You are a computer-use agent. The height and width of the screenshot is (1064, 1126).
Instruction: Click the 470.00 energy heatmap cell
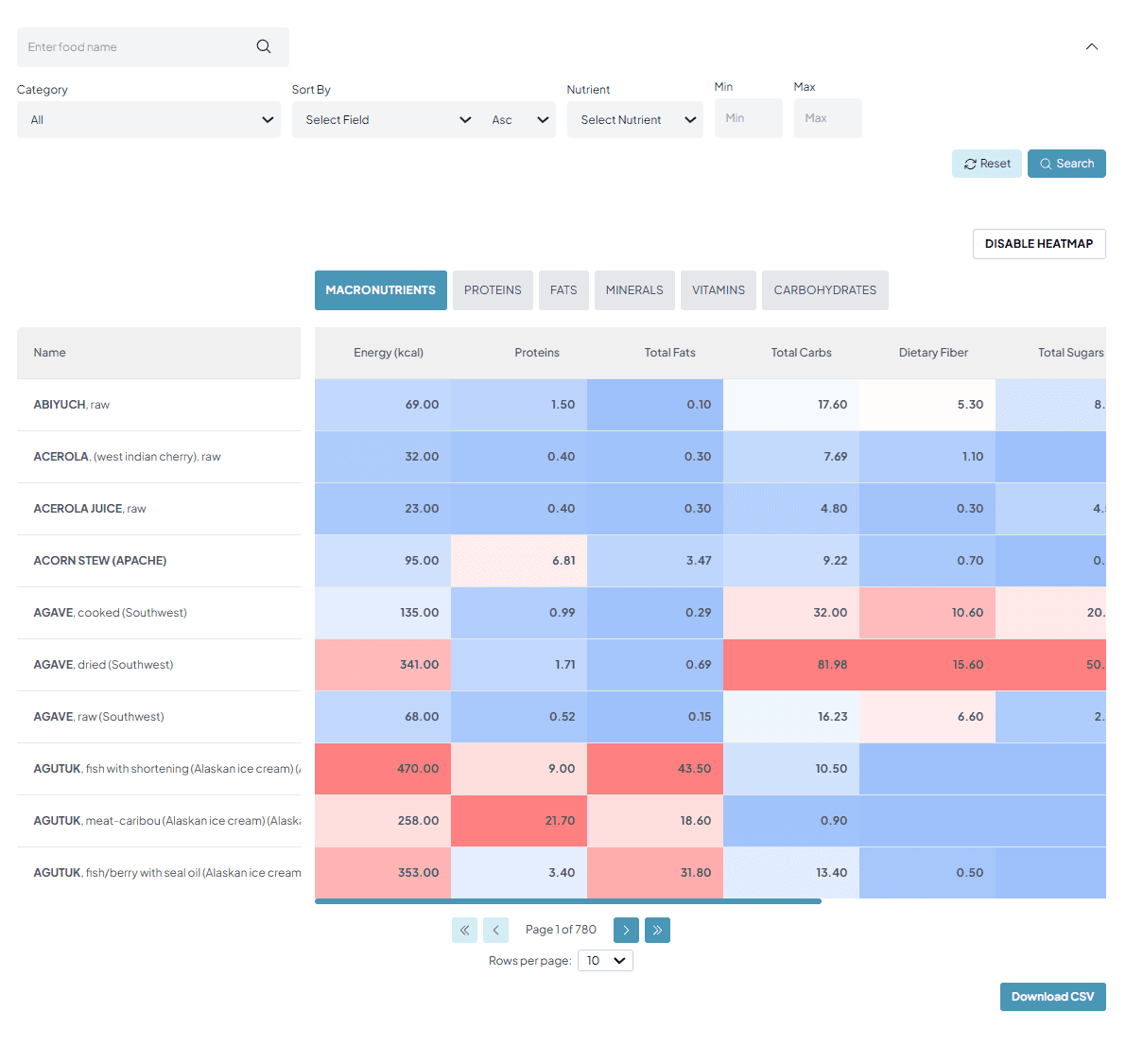(383, 770)
